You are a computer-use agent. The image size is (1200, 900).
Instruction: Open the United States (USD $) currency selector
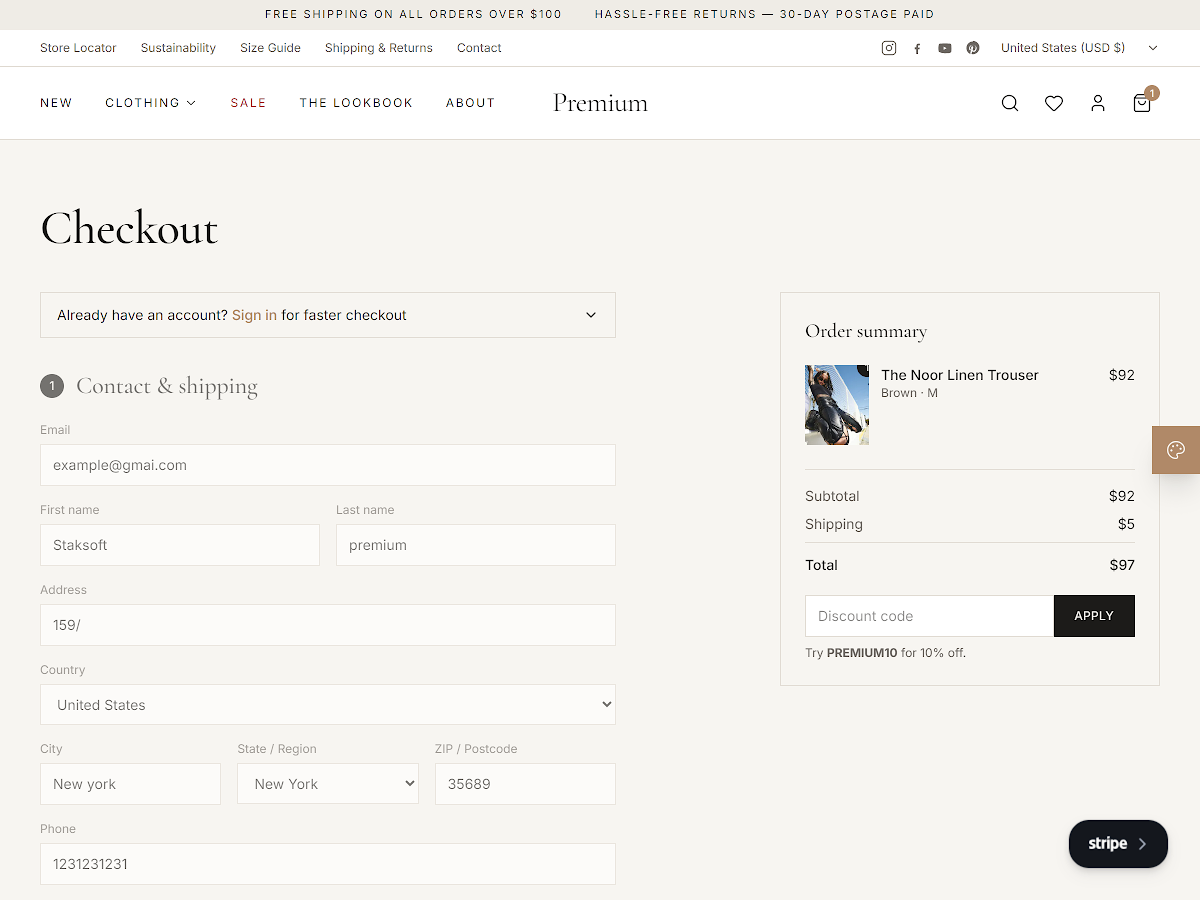click(x=1079, y=48)
